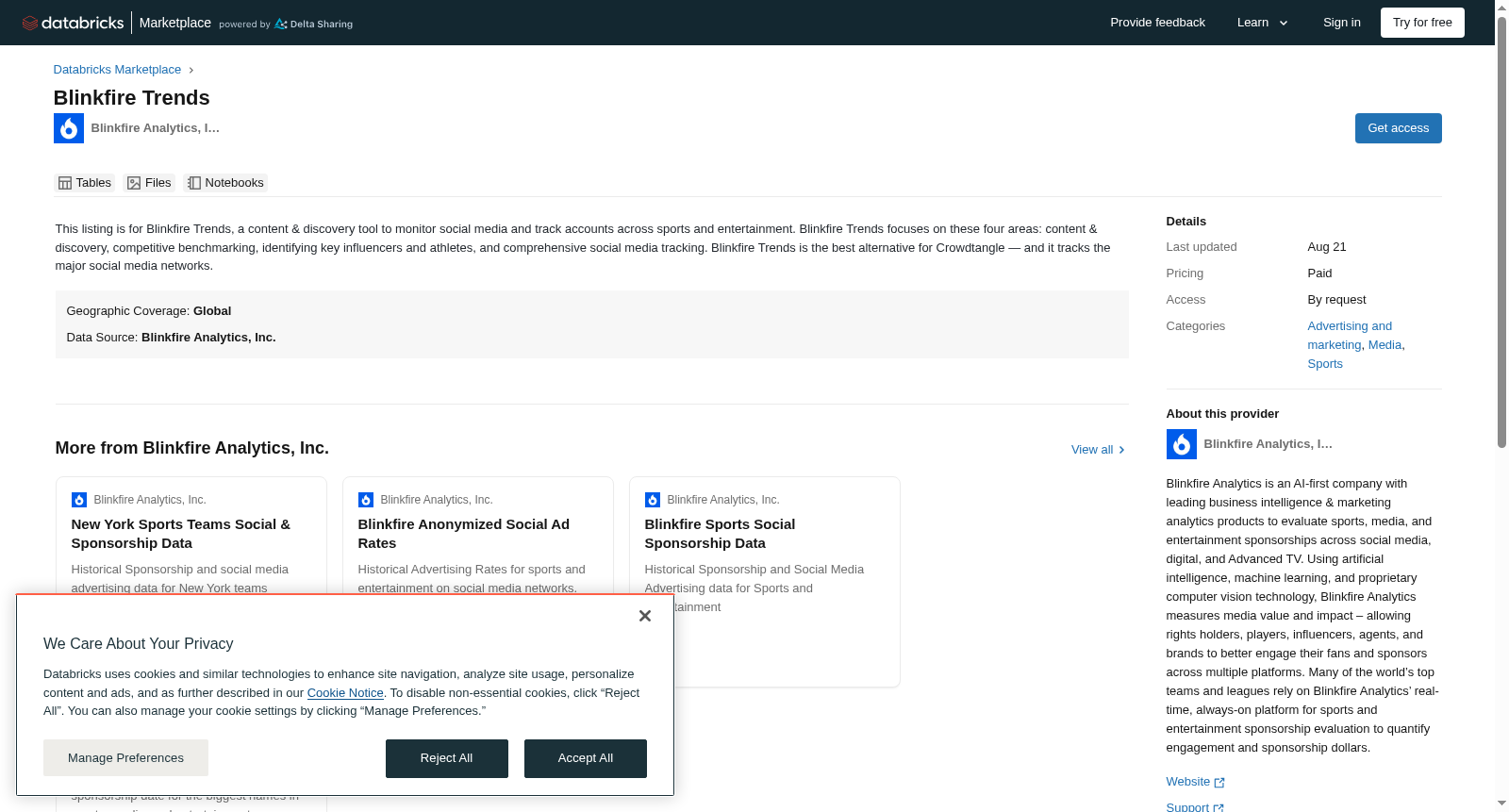1509x812 pixels.
Task: Open the Files tab
Action: point(149,183)
